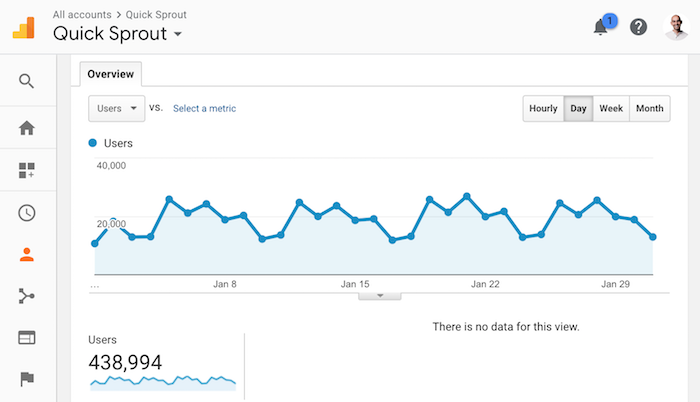Click the search icon in sidebar

[26, 81]
